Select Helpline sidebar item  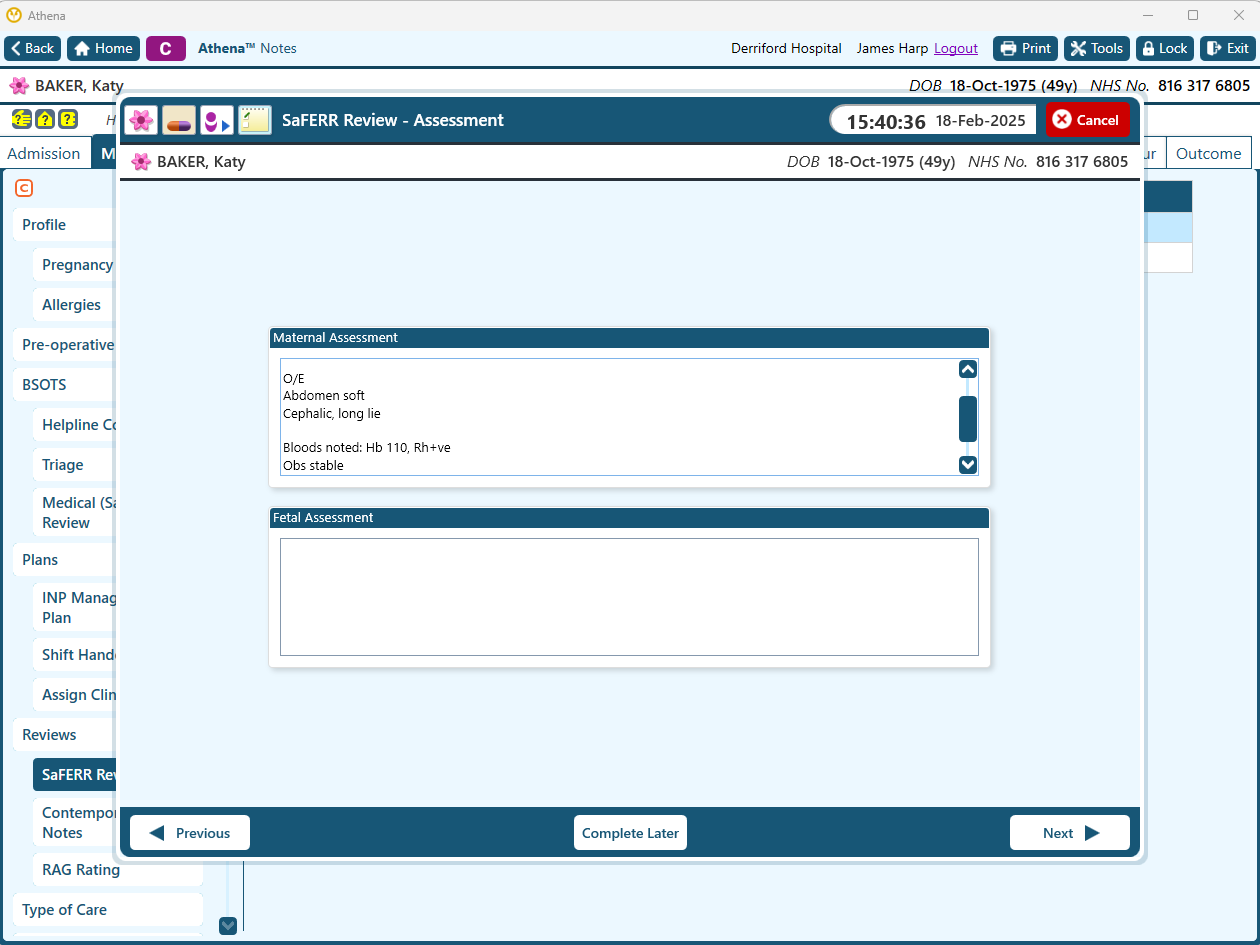tap(74, 425)
